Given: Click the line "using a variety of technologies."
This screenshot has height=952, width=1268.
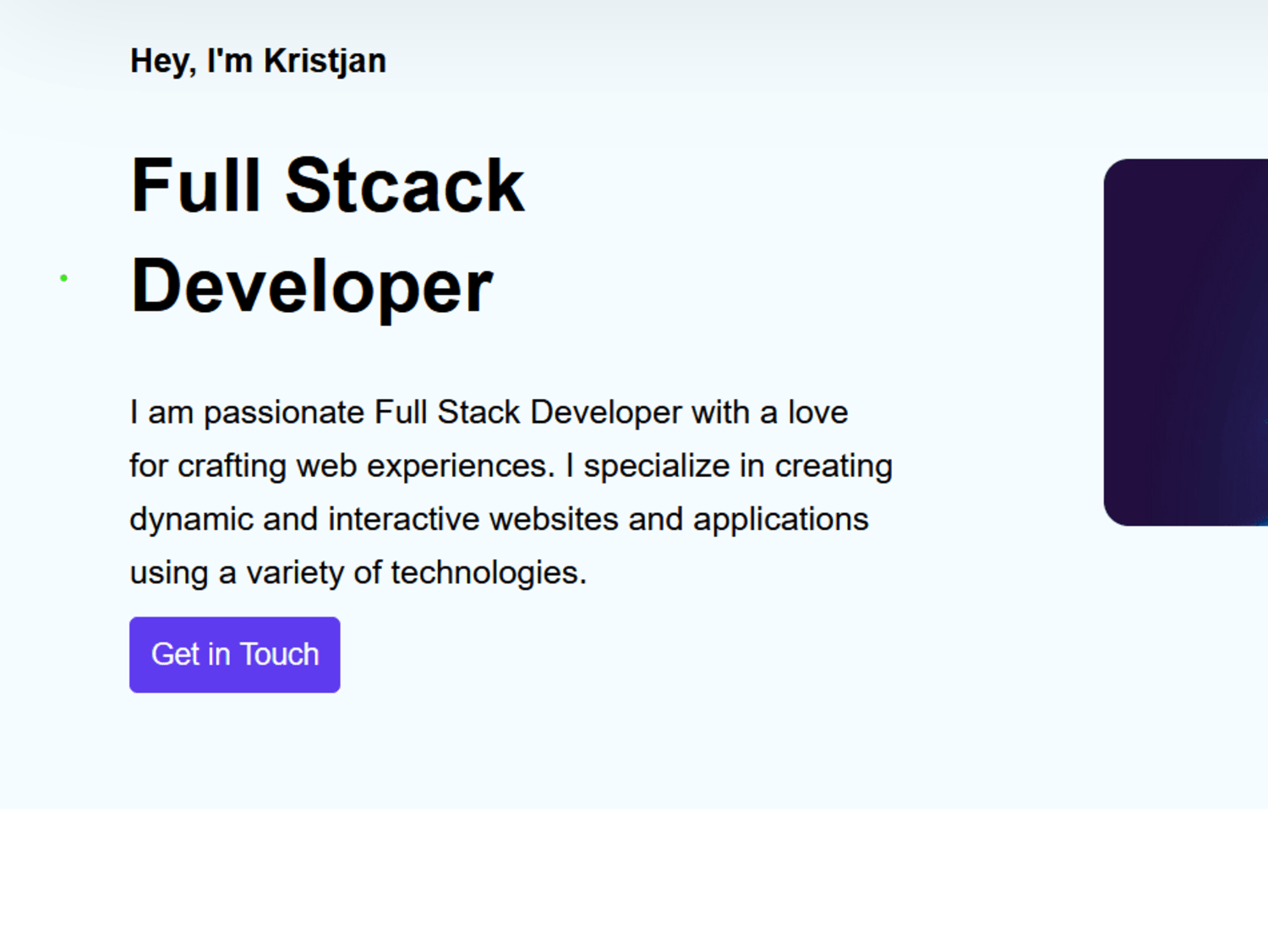Looking at the screenshot, I should (358, 572).
